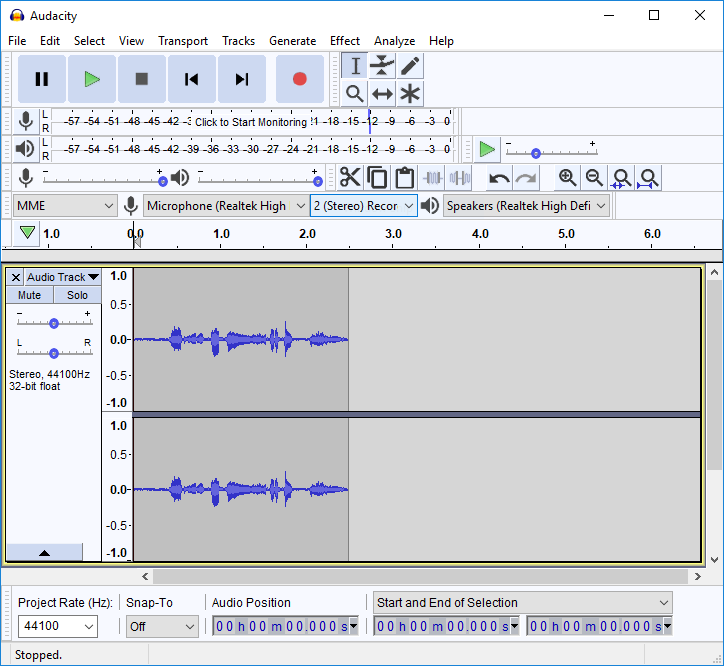Select the Selection (I-beam) tool
Image resolution: width=724 pixels, height=666 pixels.
click(x=355, y=66)
